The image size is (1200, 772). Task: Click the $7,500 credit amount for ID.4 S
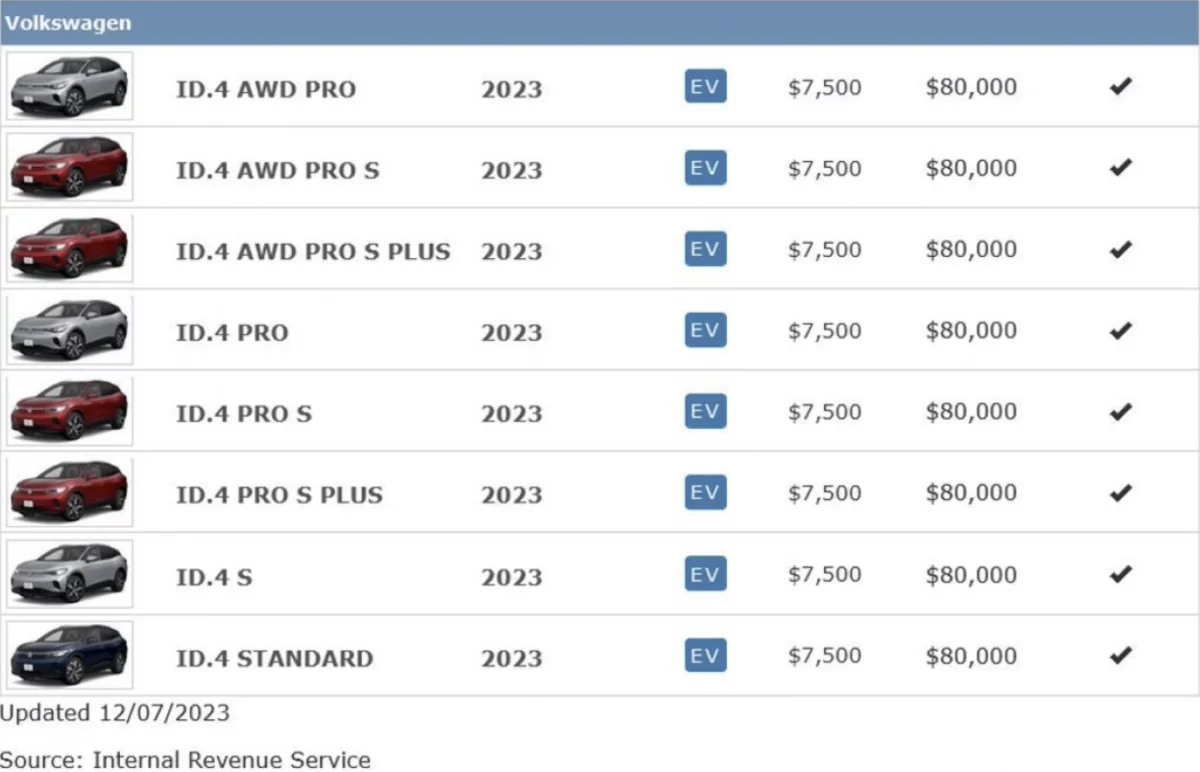(824, 574)
